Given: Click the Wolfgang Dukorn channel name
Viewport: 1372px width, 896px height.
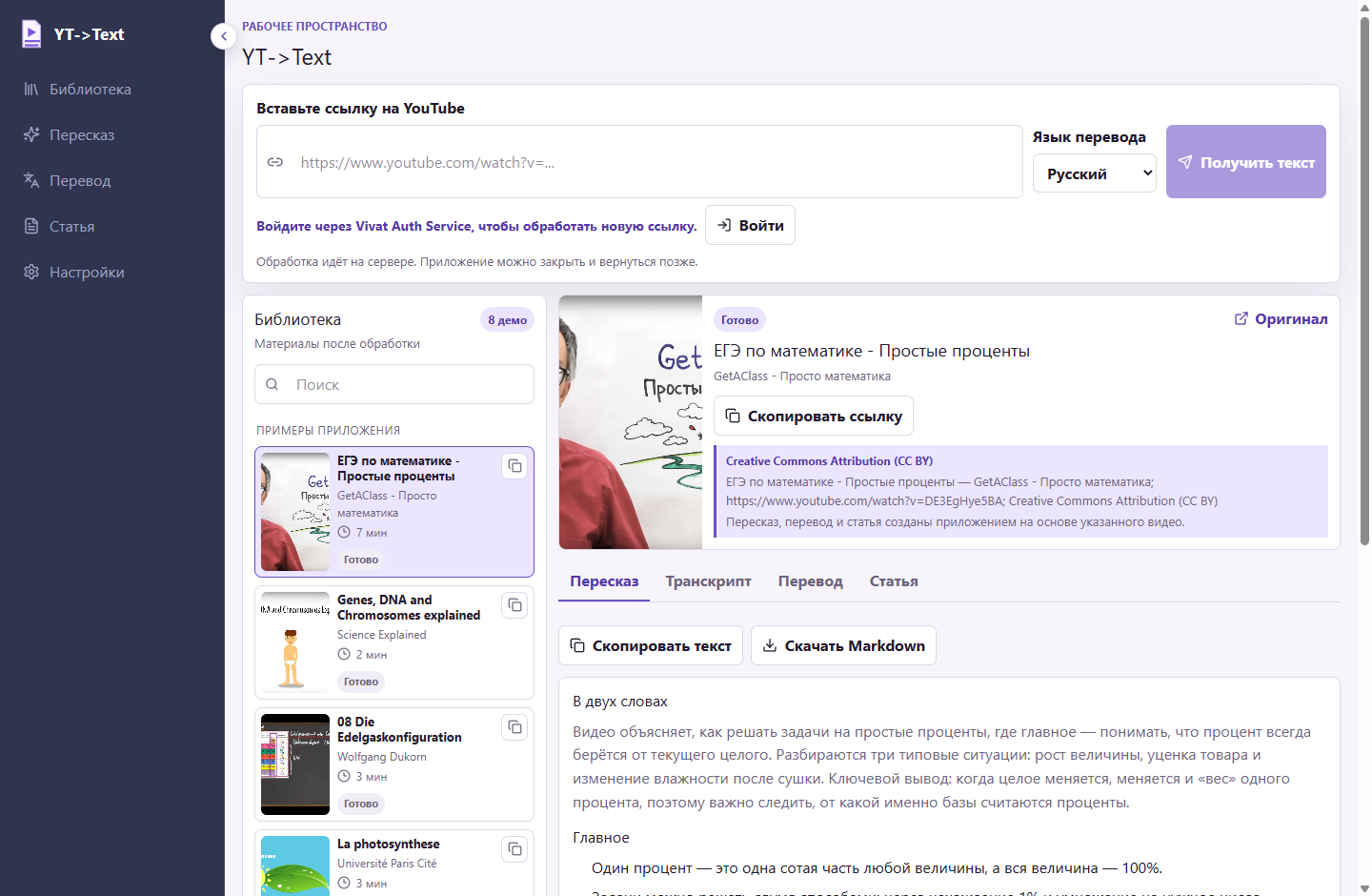Looking at the screenshot, I should [382, 757].
